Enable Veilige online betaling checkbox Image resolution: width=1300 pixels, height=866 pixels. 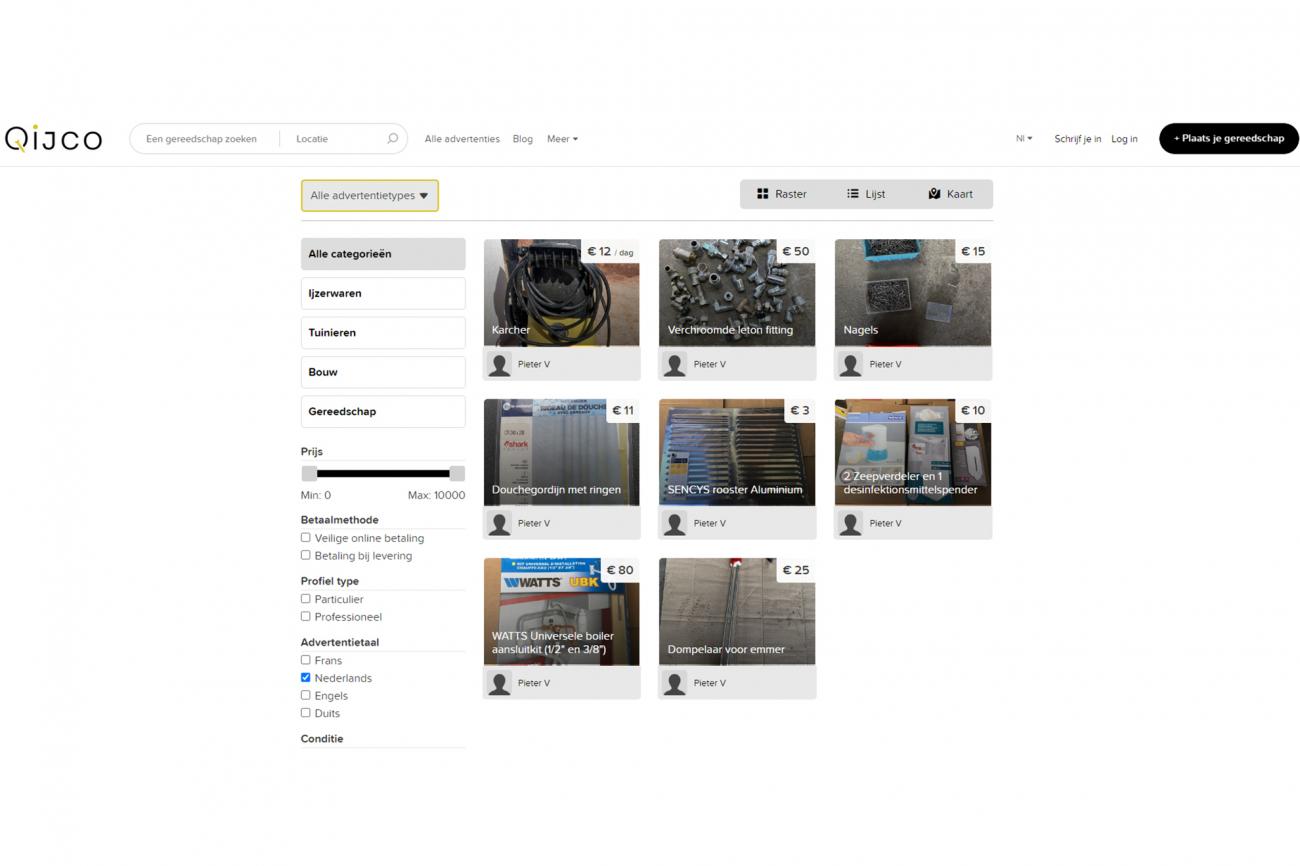(306, 538)
